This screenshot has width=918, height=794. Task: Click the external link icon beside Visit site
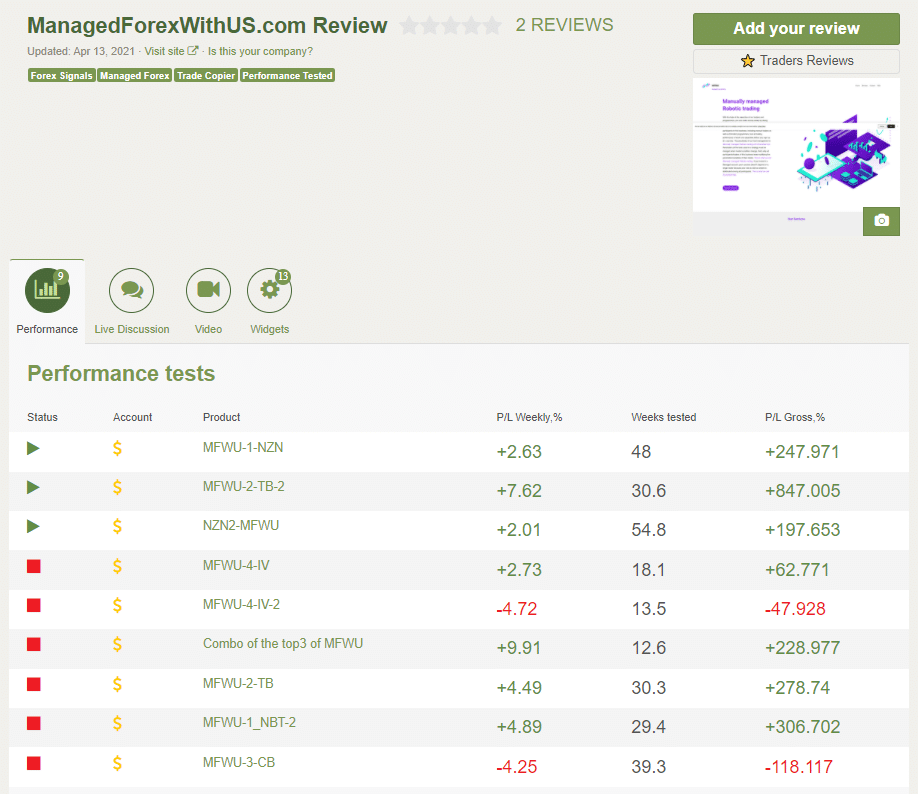pyautogui.click(x=193, y=51)
